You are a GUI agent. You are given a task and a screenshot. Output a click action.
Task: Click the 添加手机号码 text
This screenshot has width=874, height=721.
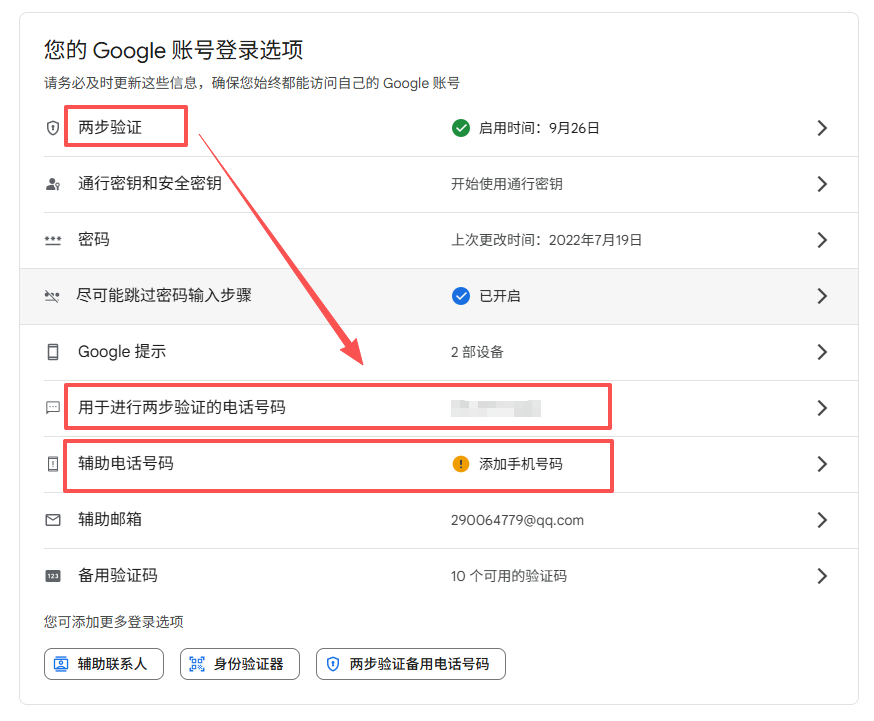[521, 464]
